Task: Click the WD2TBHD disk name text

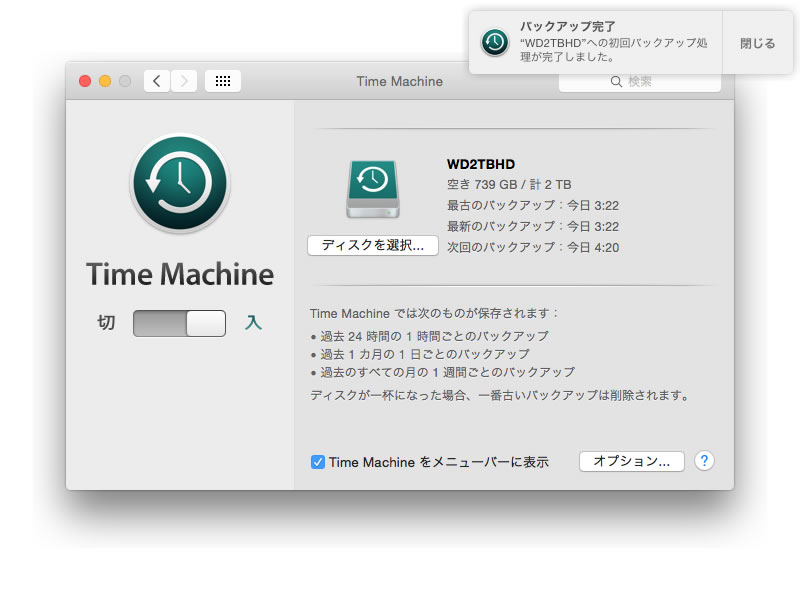Action: [481, 164]
